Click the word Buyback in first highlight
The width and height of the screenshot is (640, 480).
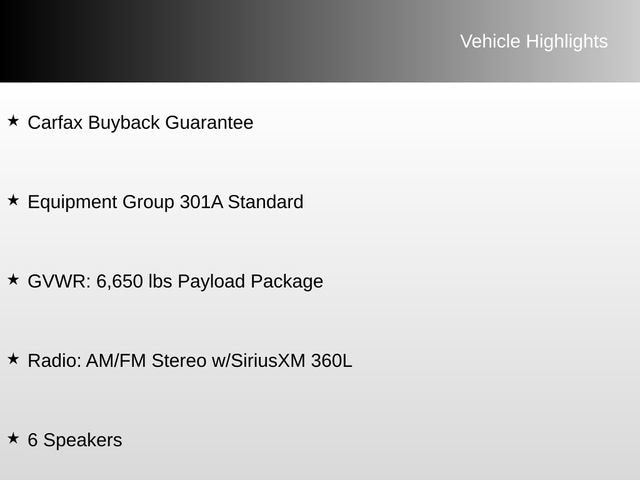click(x=124, y=123)
